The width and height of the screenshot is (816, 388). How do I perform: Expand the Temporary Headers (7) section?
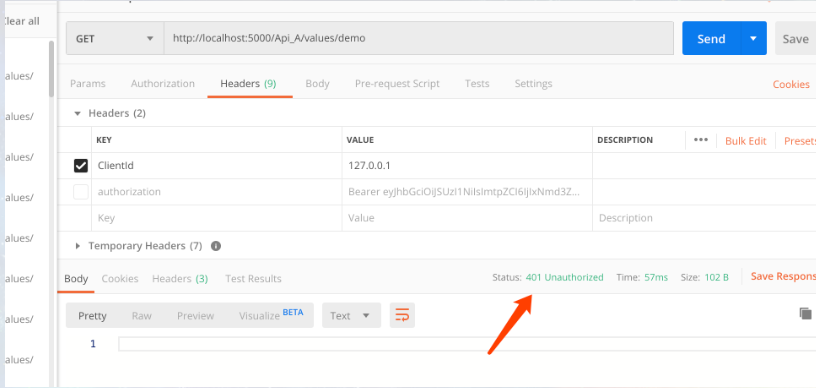pyautogui.click(x=78, y=246)
